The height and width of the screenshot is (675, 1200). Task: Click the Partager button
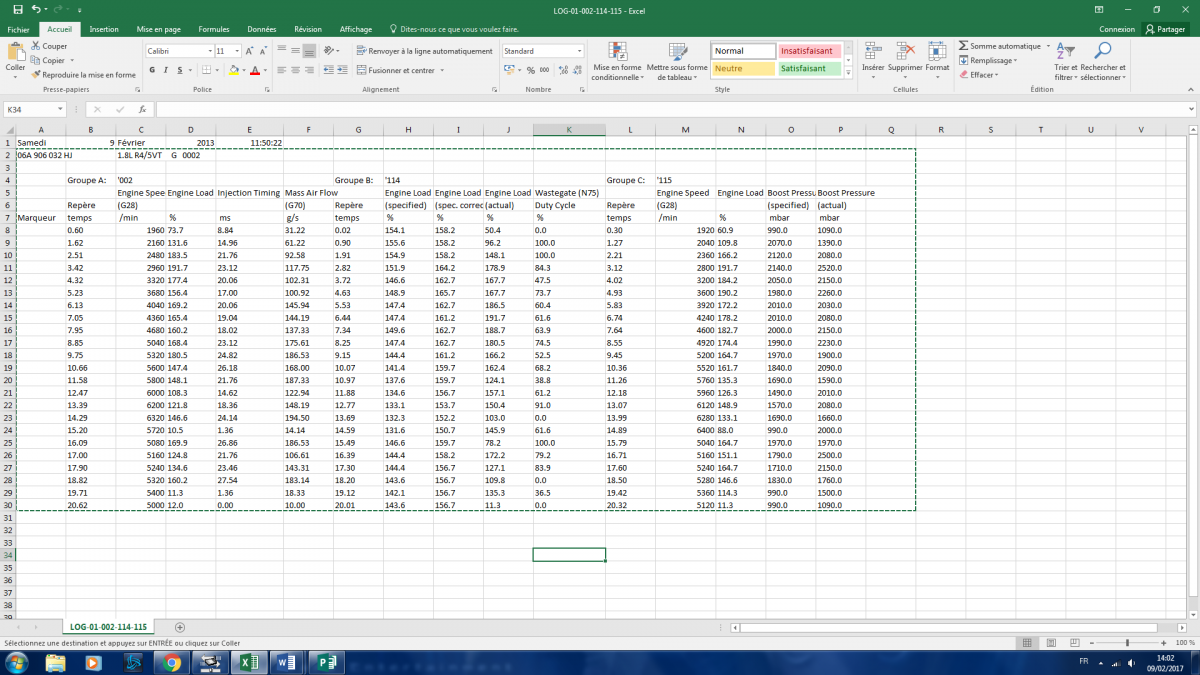point(1164,30)
